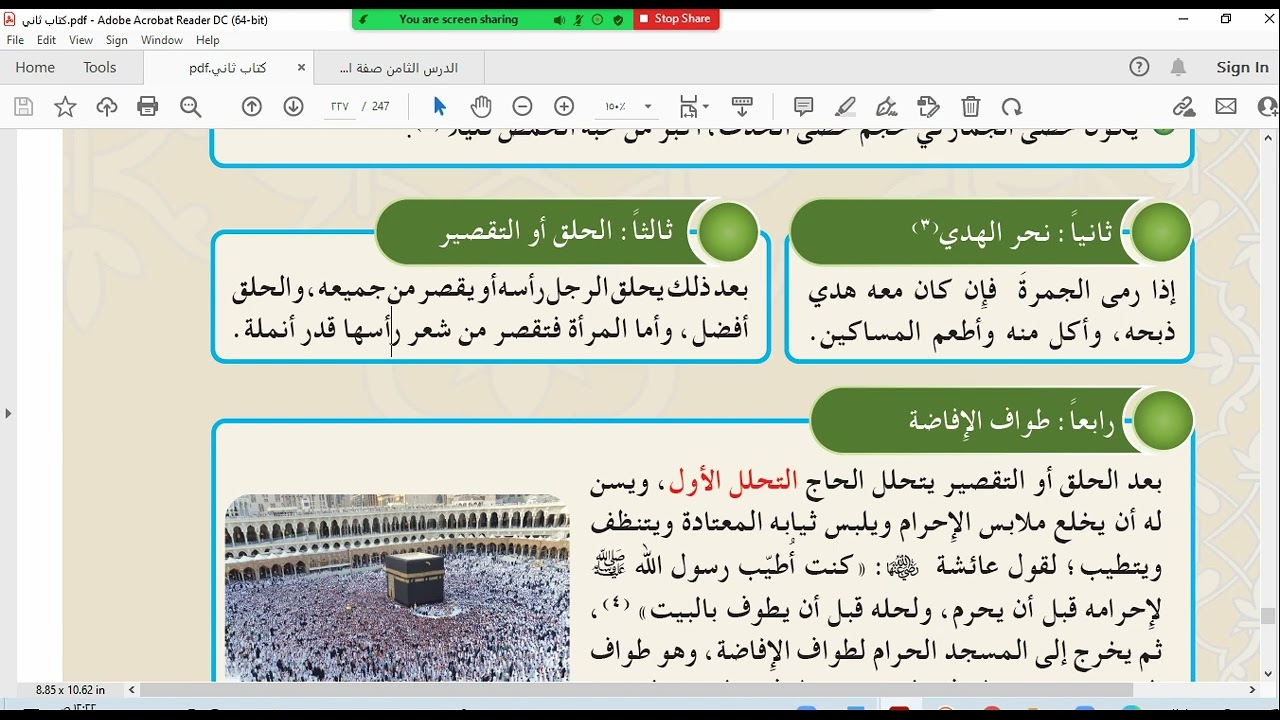Open the Window menu
1280x720 pixels.
(162, 40)
